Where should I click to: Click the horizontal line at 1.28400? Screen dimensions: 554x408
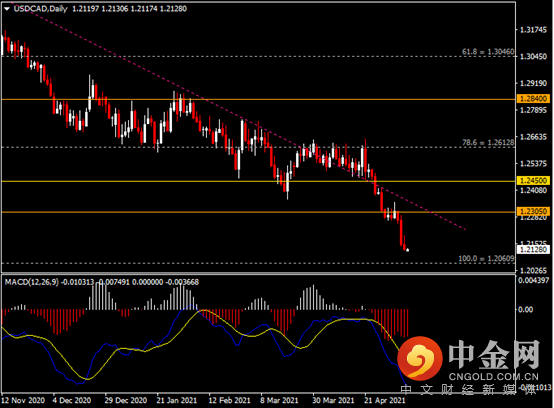[247, 100]
